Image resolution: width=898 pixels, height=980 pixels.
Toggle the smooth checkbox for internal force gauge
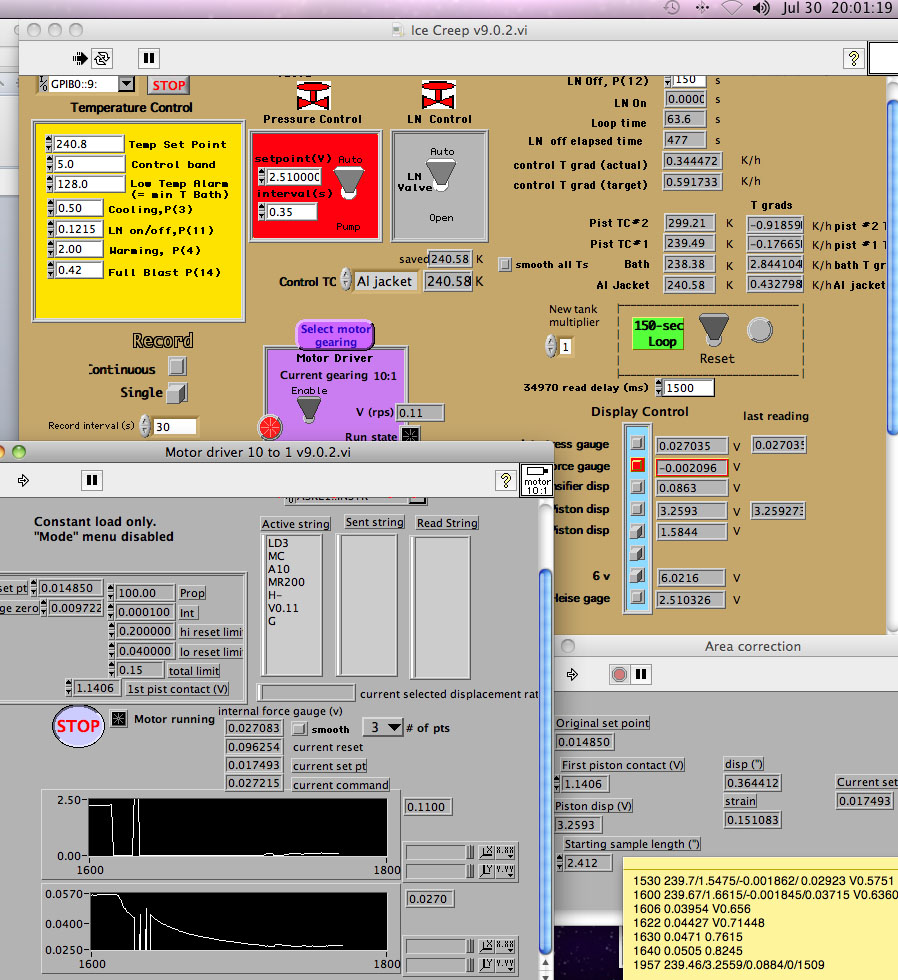pos(298,729)
